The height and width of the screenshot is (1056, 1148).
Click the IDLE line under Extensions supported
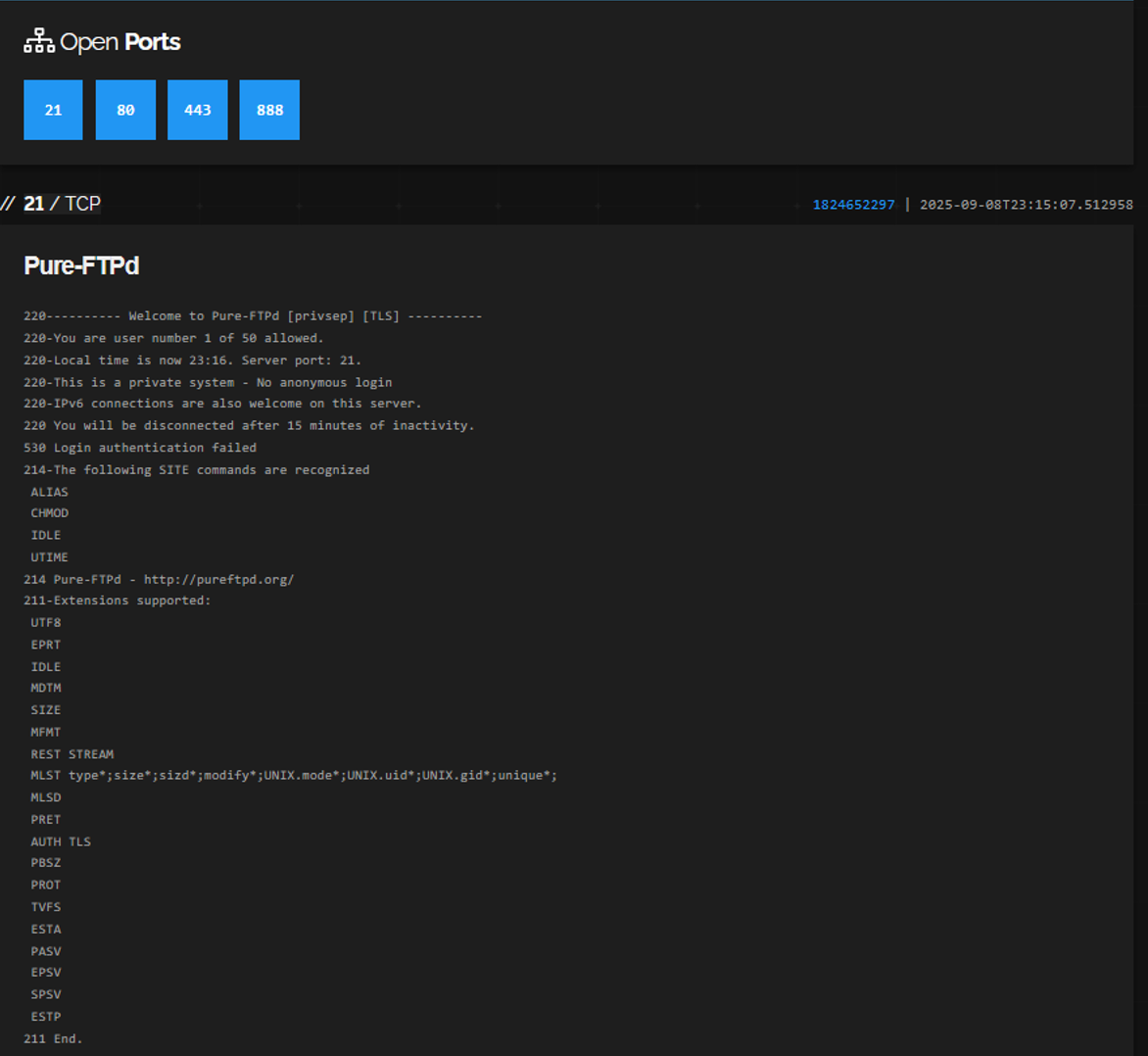[x=45, y=666]
